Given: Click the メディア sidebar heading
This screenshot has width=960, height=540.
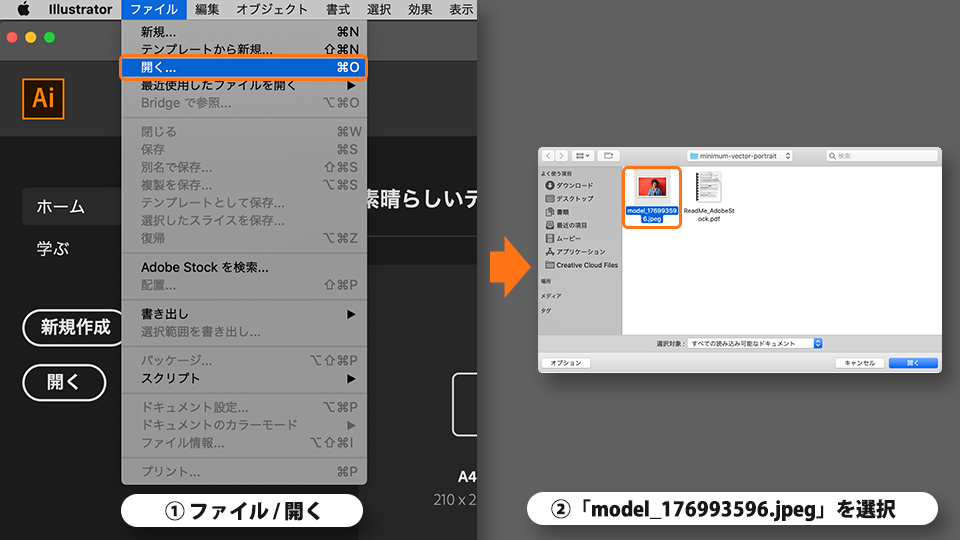Looking at the screenshot, I should [x=550, y=296].
